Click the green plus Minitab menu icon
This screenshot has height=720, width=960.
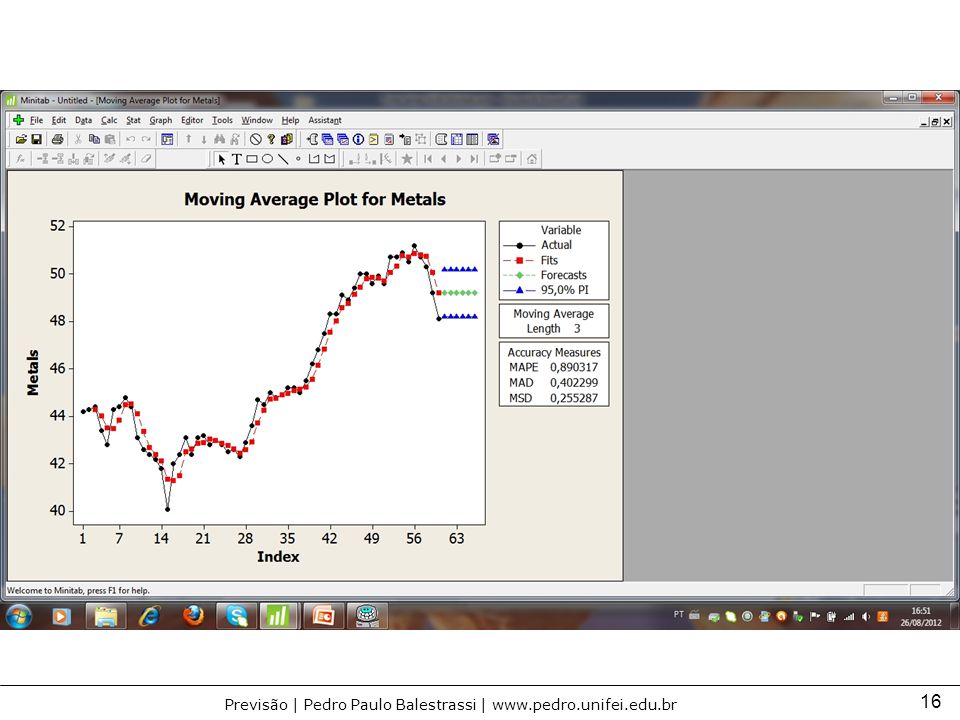pyautogui.click(x=18, y=120)
